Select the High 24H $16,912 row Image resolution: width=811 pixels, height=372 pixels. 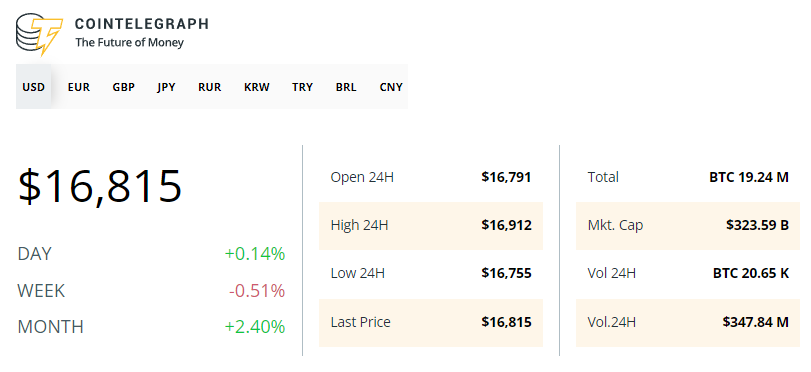click(431, 226)
